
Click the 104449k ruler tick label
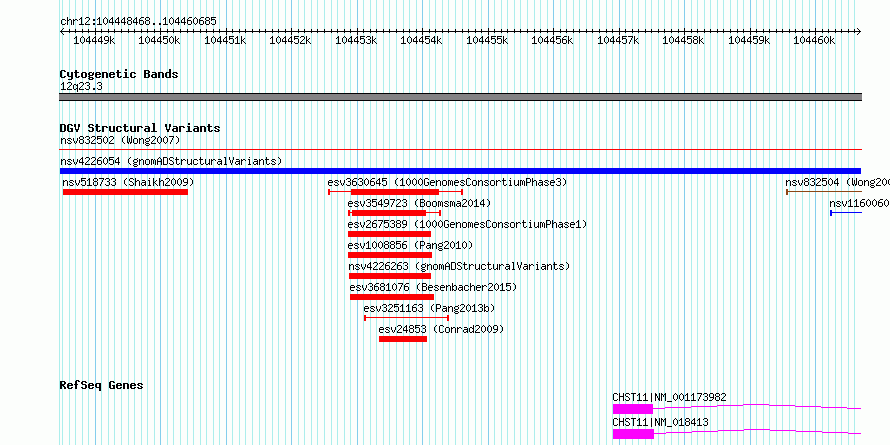pos(94,40)
